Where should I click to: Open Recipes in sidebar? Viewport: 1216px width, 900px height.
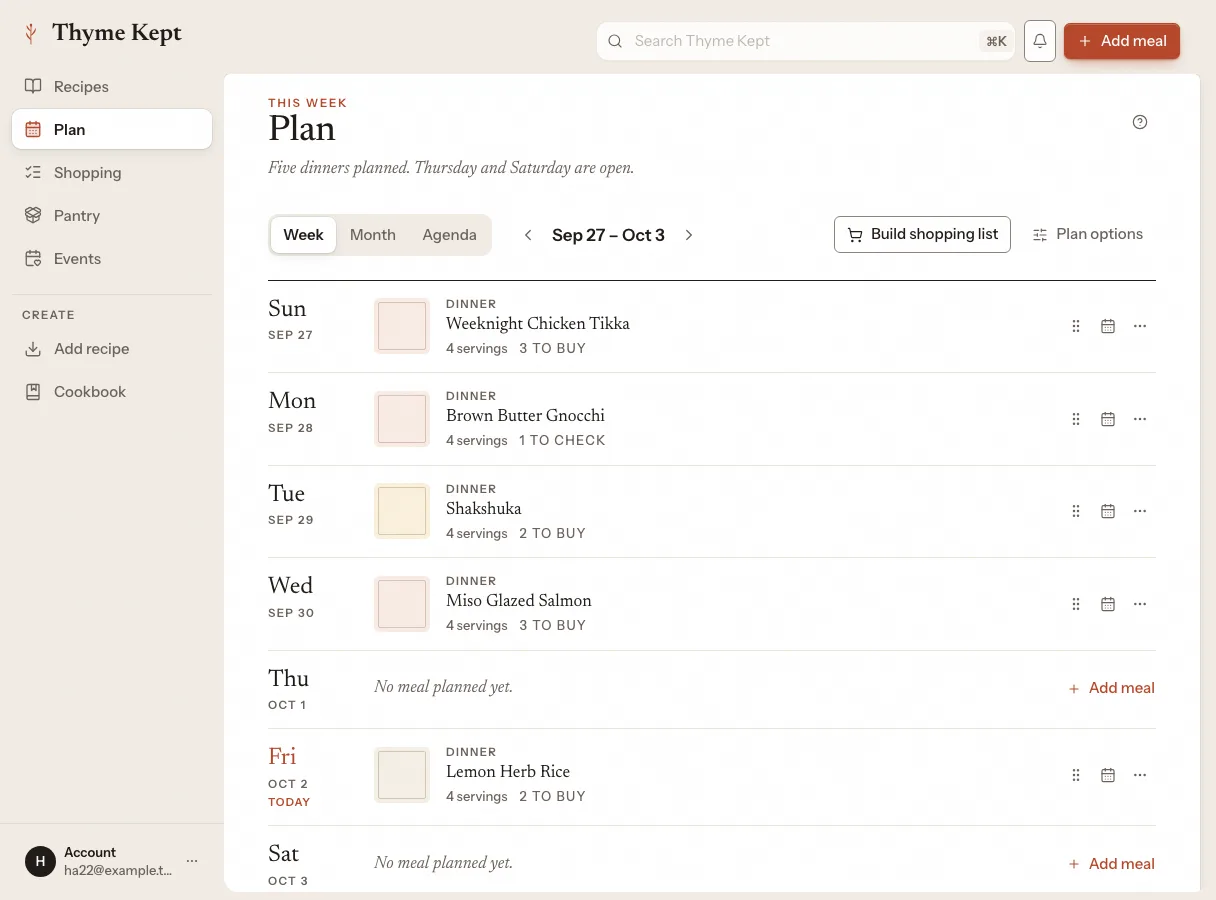click(x=112, y=87)
